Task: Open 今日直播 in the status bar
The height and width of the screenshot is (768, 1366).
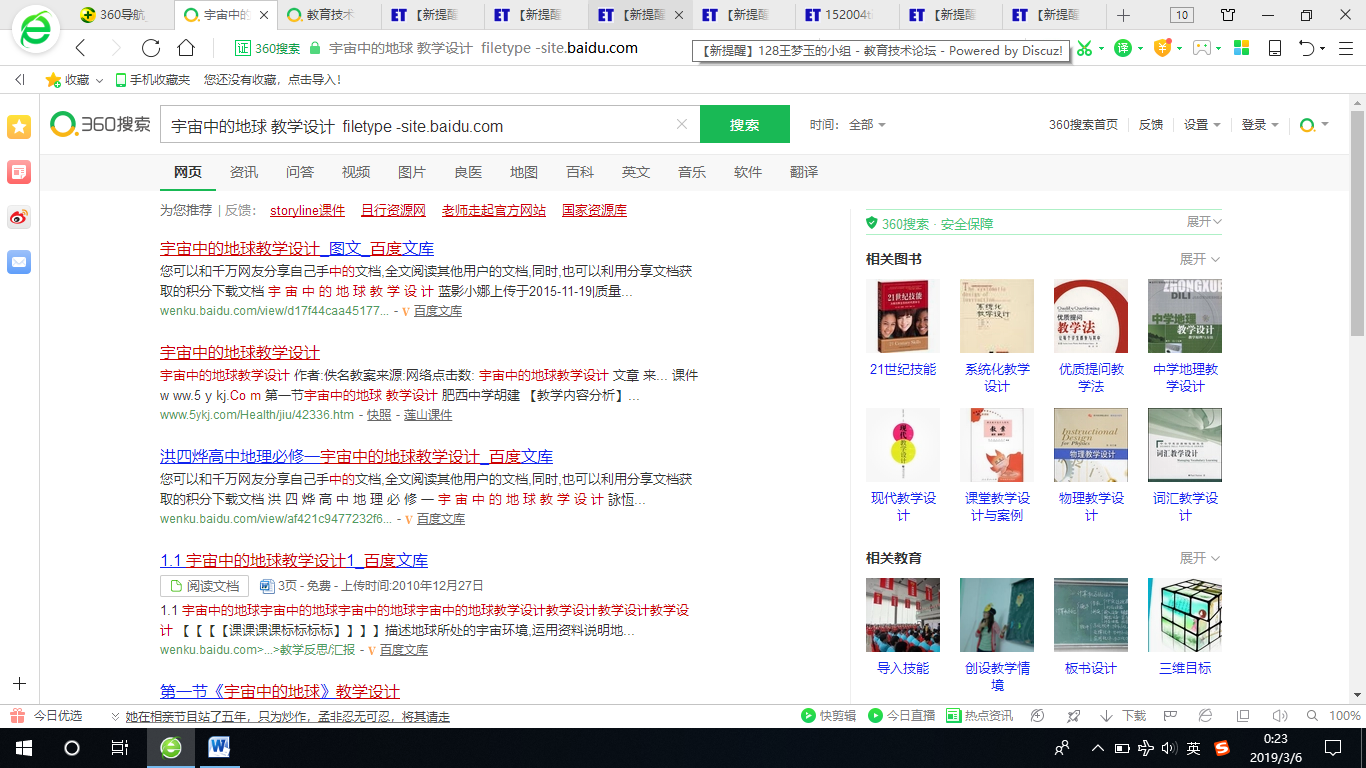Action: [x=902, y=716]
